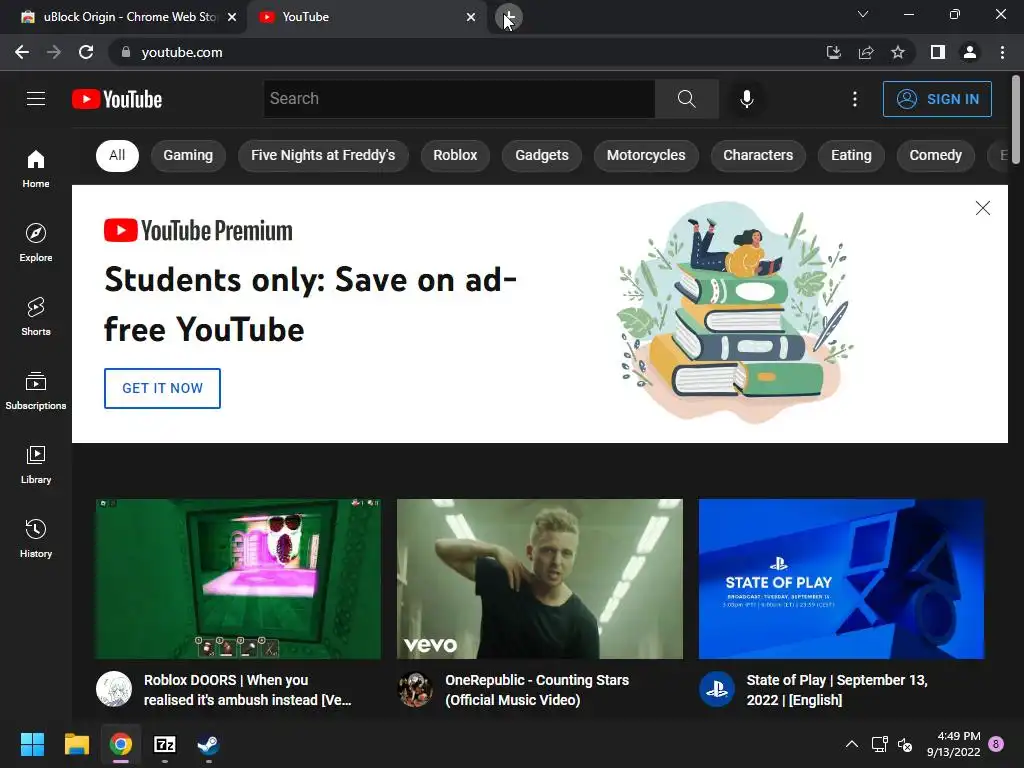Open the YouTube hamburger guide menu
The width and height of the screenshot is (1024, 768).
click(36, 99)
